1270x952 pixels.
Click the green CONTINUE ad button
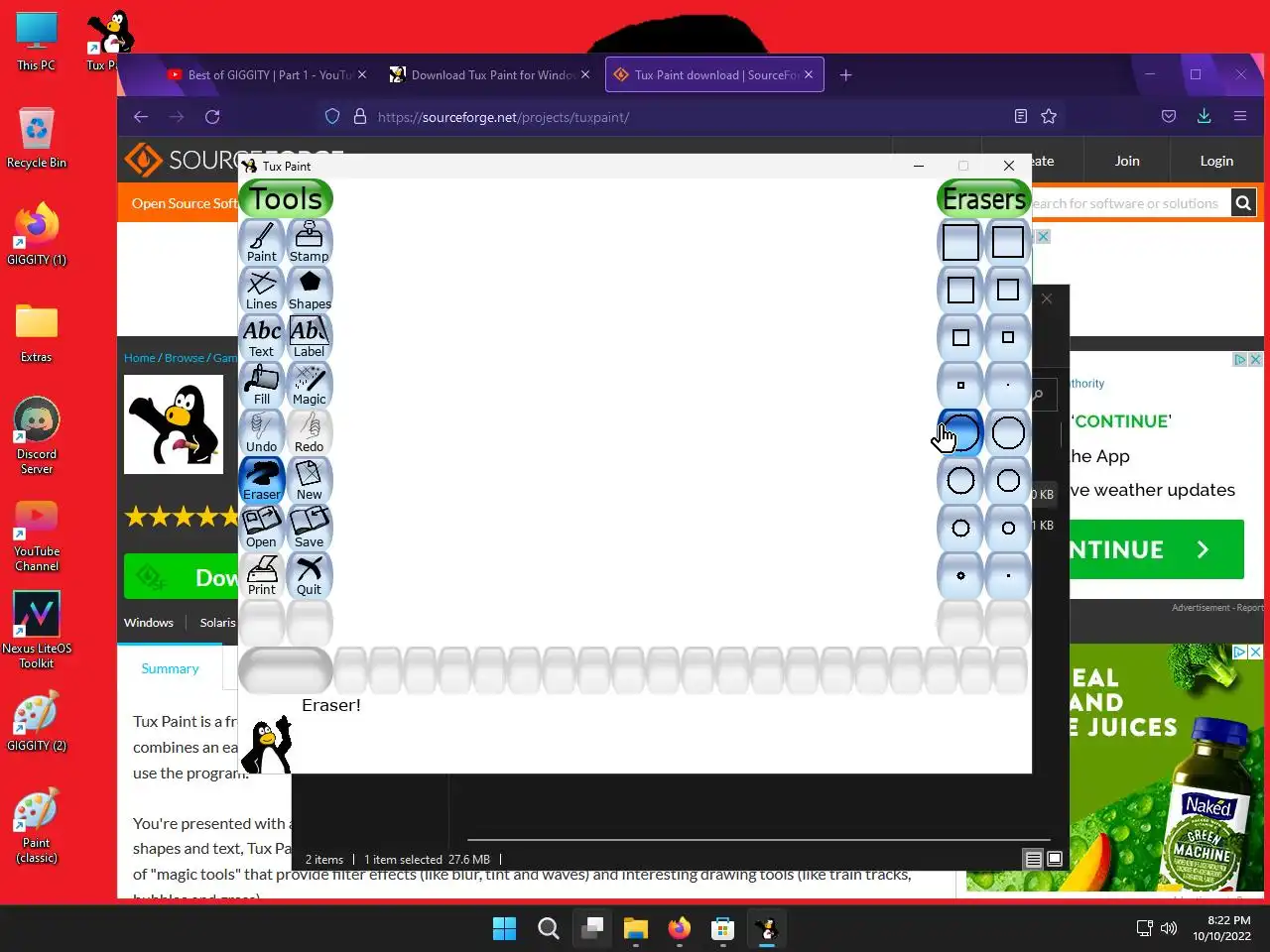click(x=1157, y=549)
